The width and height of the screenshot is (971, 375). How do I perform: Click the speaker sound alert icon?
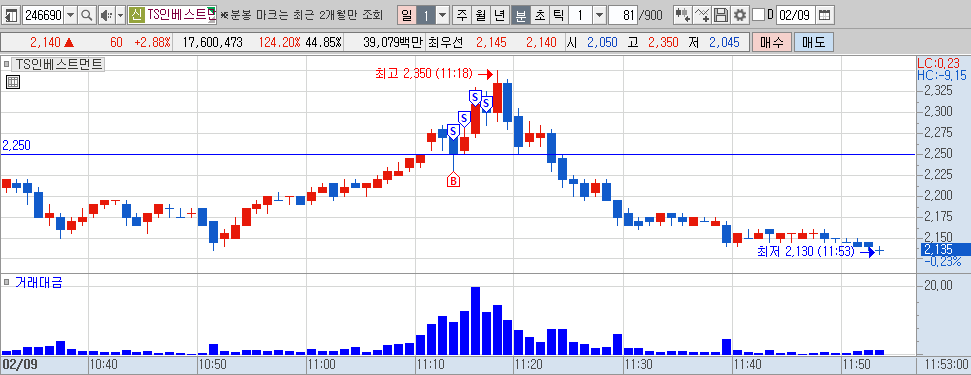click(x=106, y=14)
